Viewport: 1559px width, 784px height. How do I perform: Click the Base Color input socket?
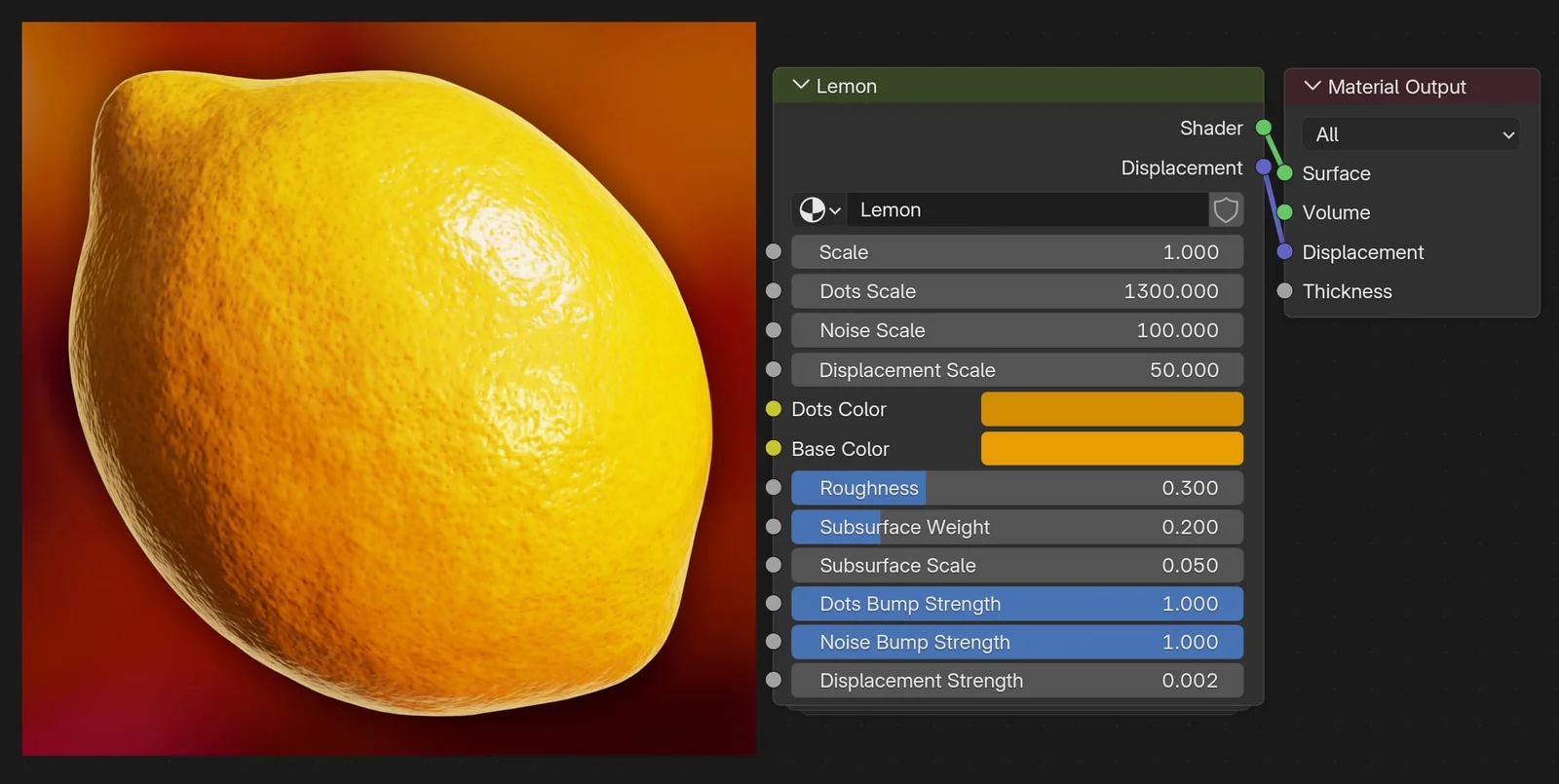point(774,449)
